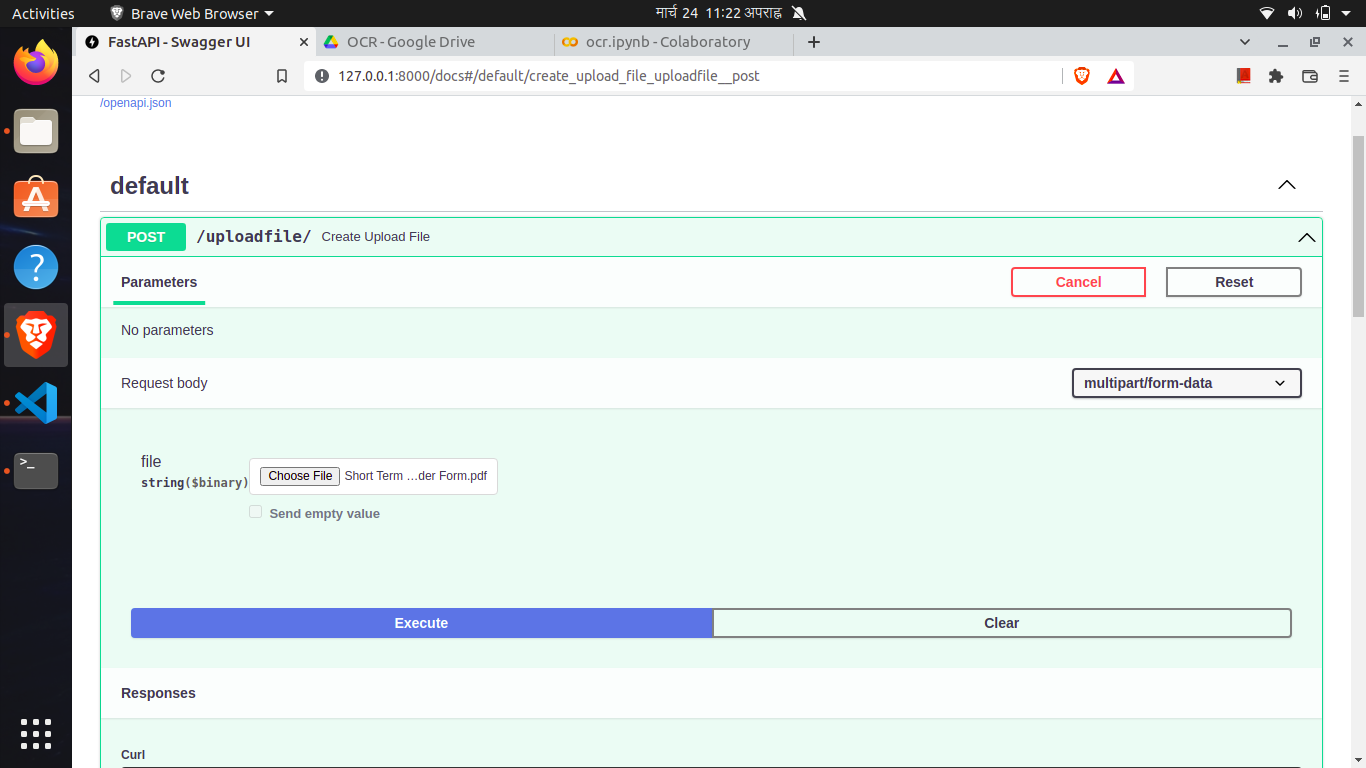Click the Choose File button

pos(300,476)
